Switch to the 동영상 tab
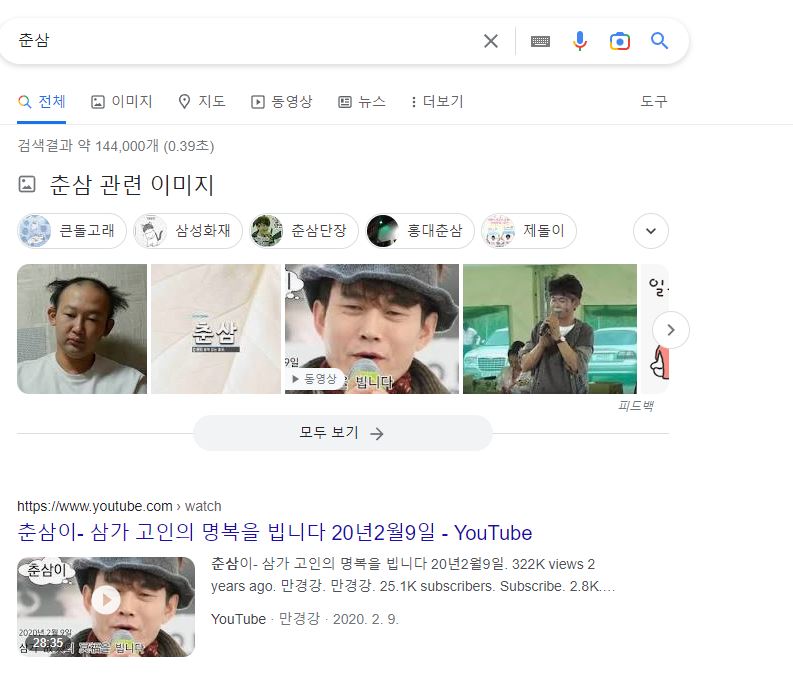Image resolution: width=793 pixels, height=692 pixels. [x=282, y=102]
